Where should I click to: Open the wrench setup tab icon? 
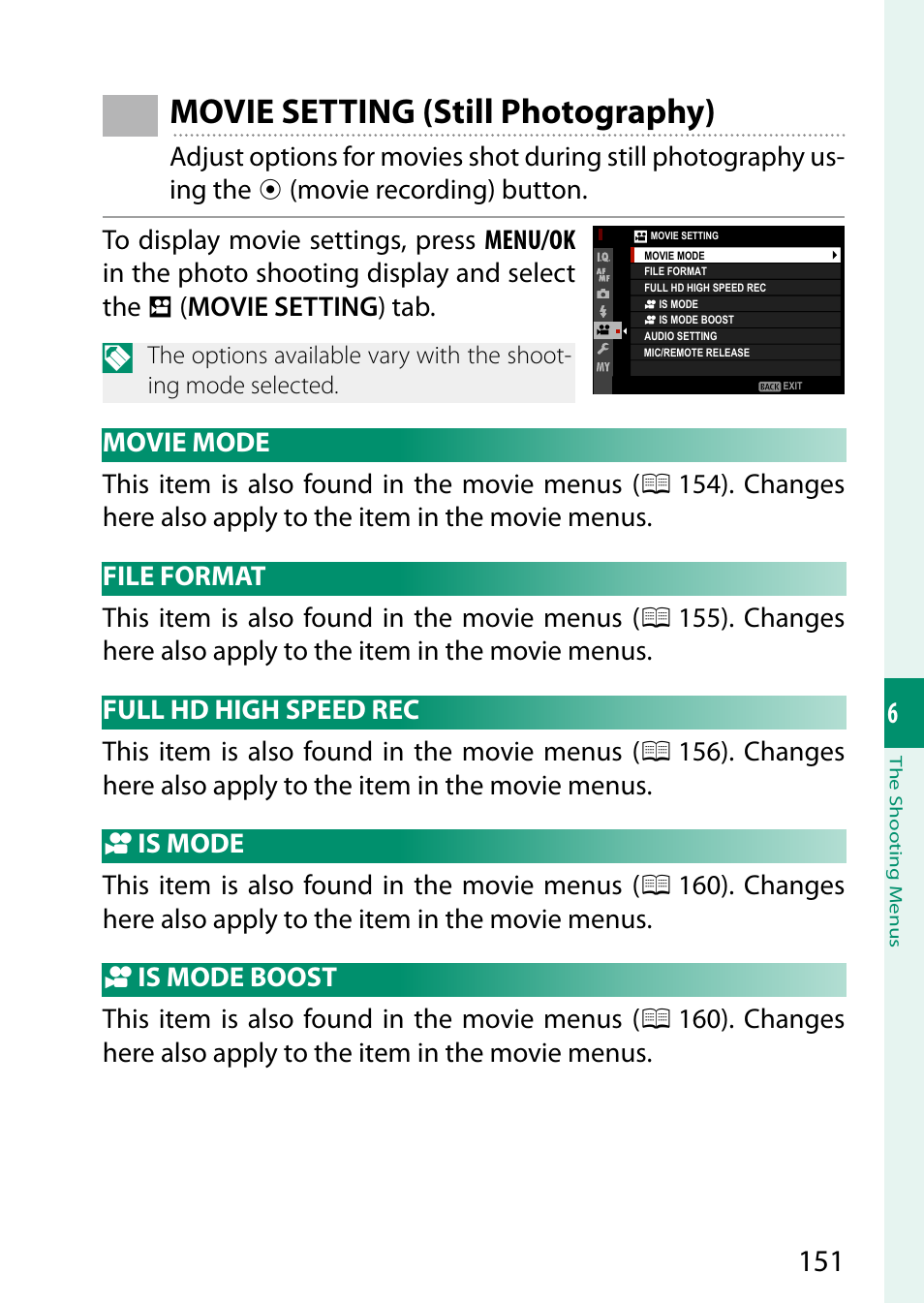[x=602, y=349]
